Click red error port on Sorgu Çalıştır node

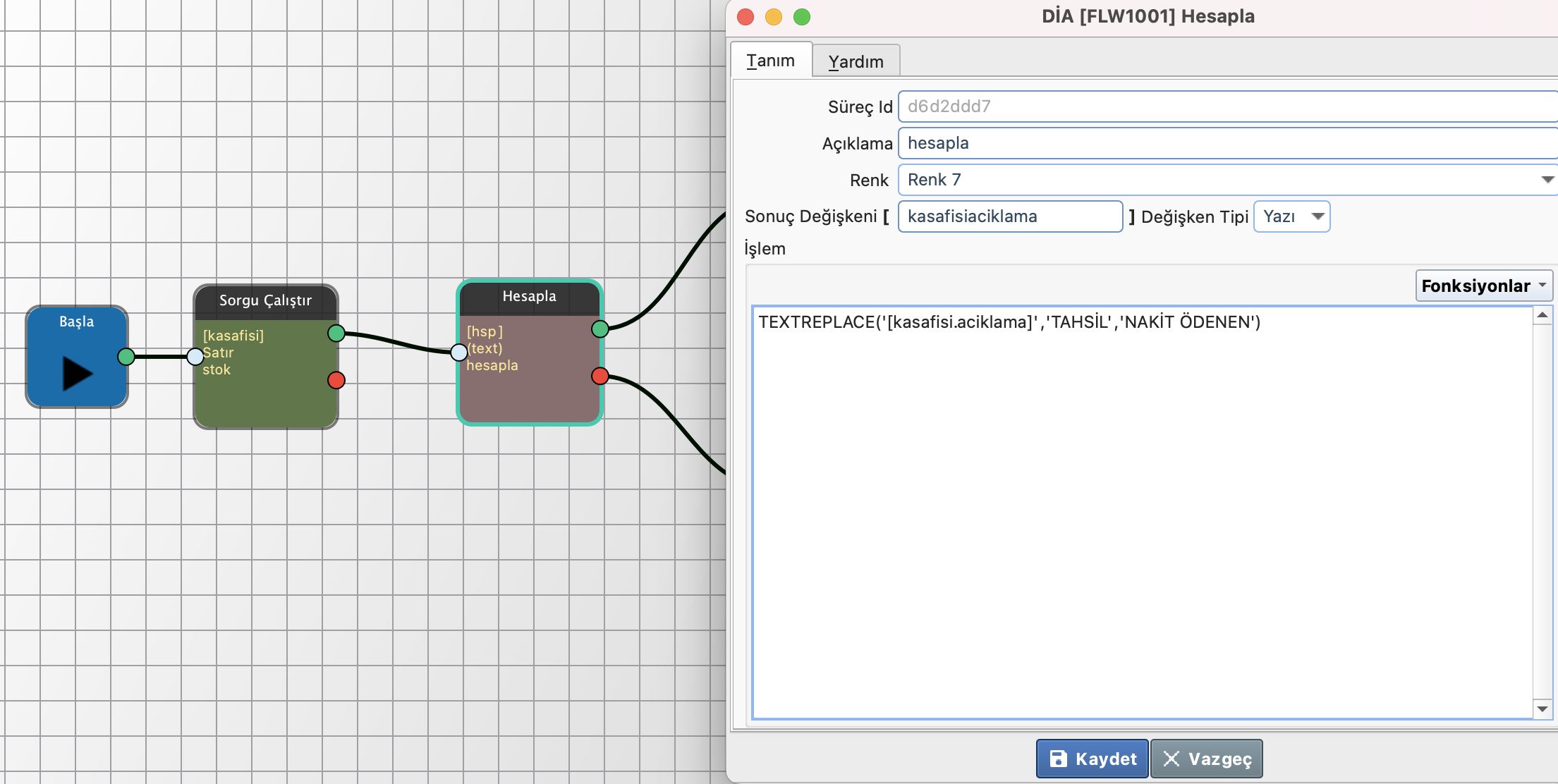coord(336,381)
